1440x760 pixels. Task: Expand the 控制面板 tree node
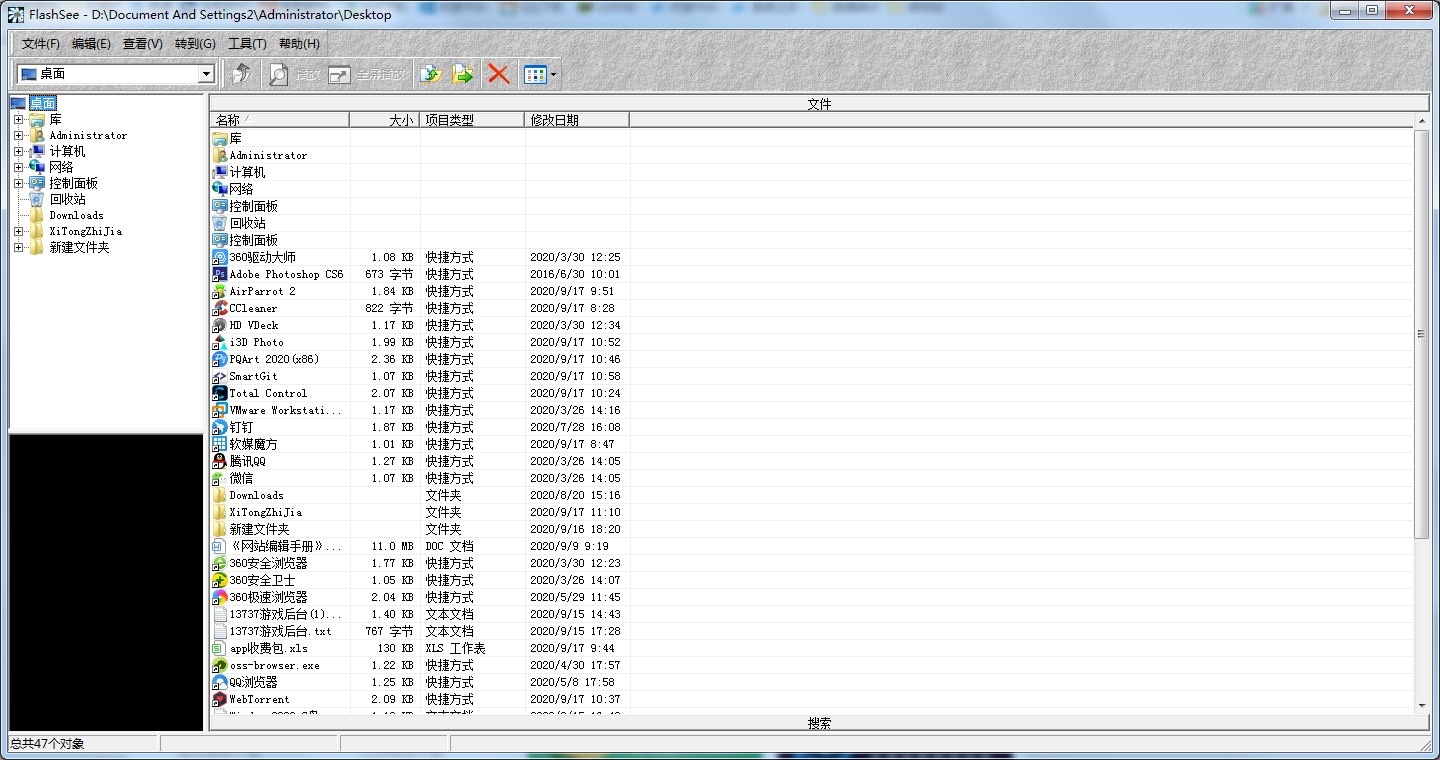coord(18,183)
